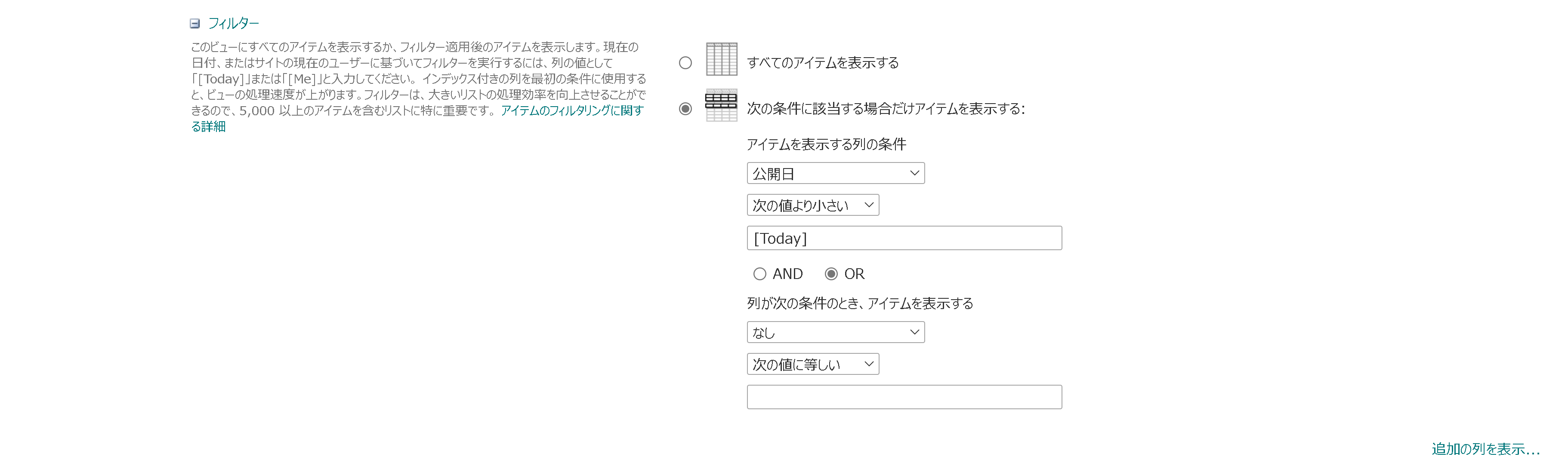
Task: Select the AND radio button
Action: [x=759, y=274]
